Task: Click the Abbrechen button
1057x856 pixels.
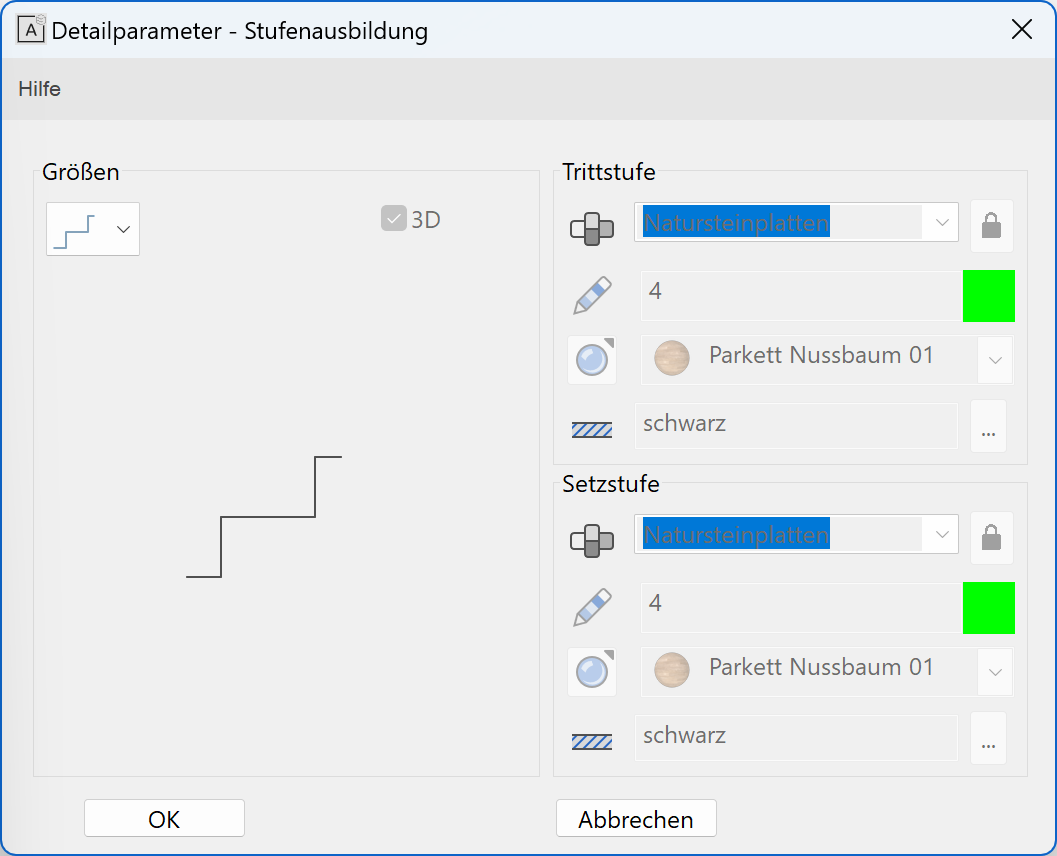Action: pyautogui.click(x=636, y=819)
